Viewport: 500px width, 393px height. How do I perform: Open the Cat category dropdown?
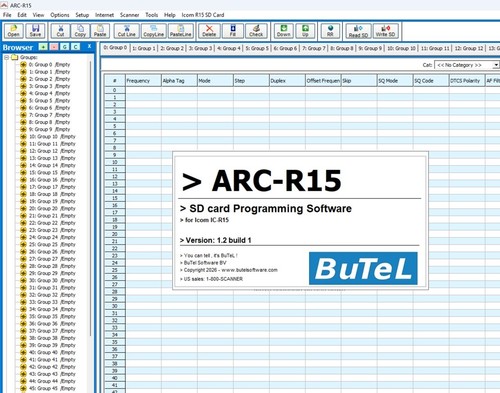point(496,65)
